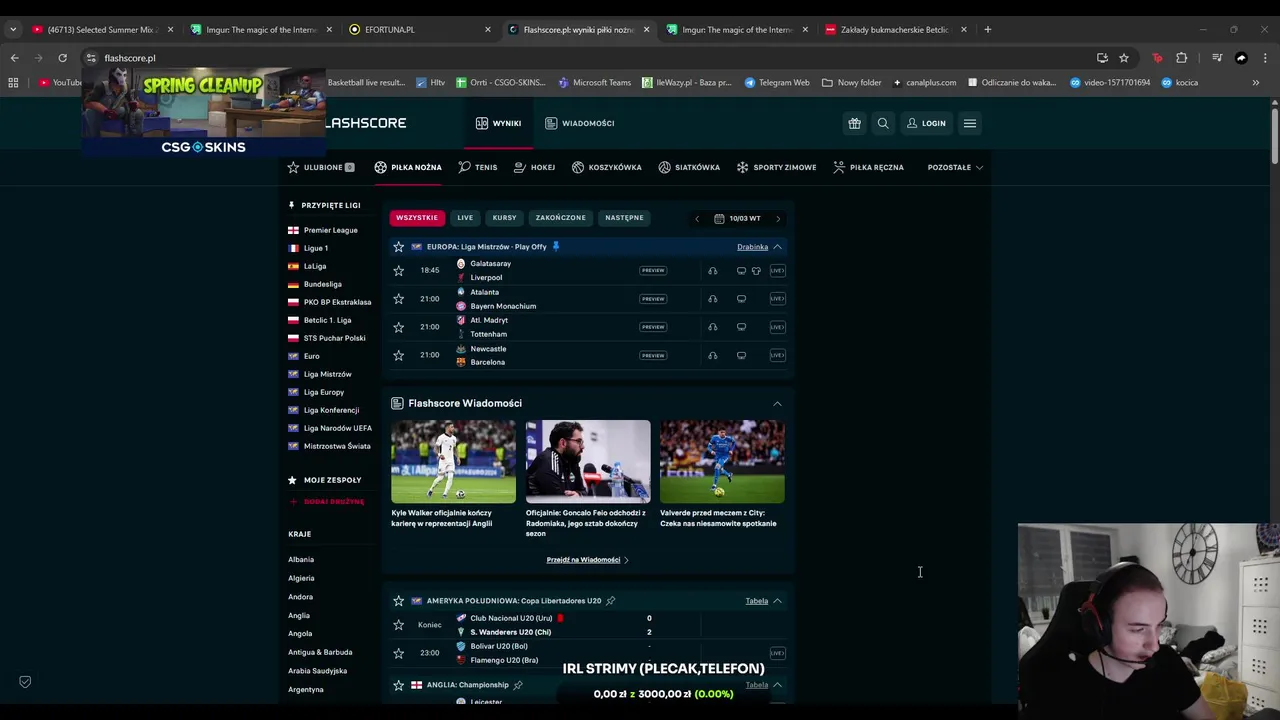Favorite the Atl. Madryt vs Tottenham match star
The image size is (1280, 720).
coord(398,327)
